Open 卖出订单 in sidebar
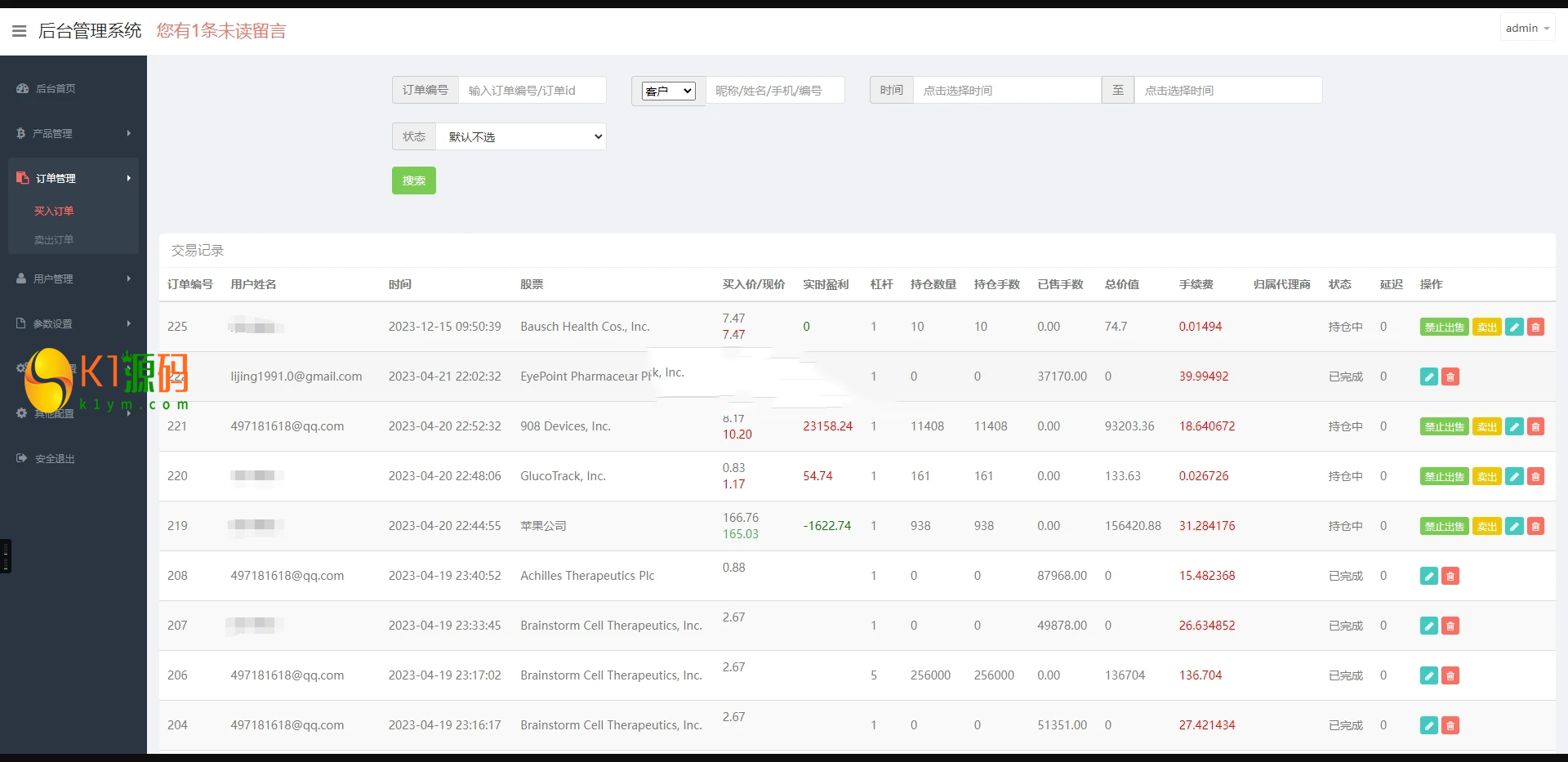This screenshot has width=1568, height=762. pos(54,239)
